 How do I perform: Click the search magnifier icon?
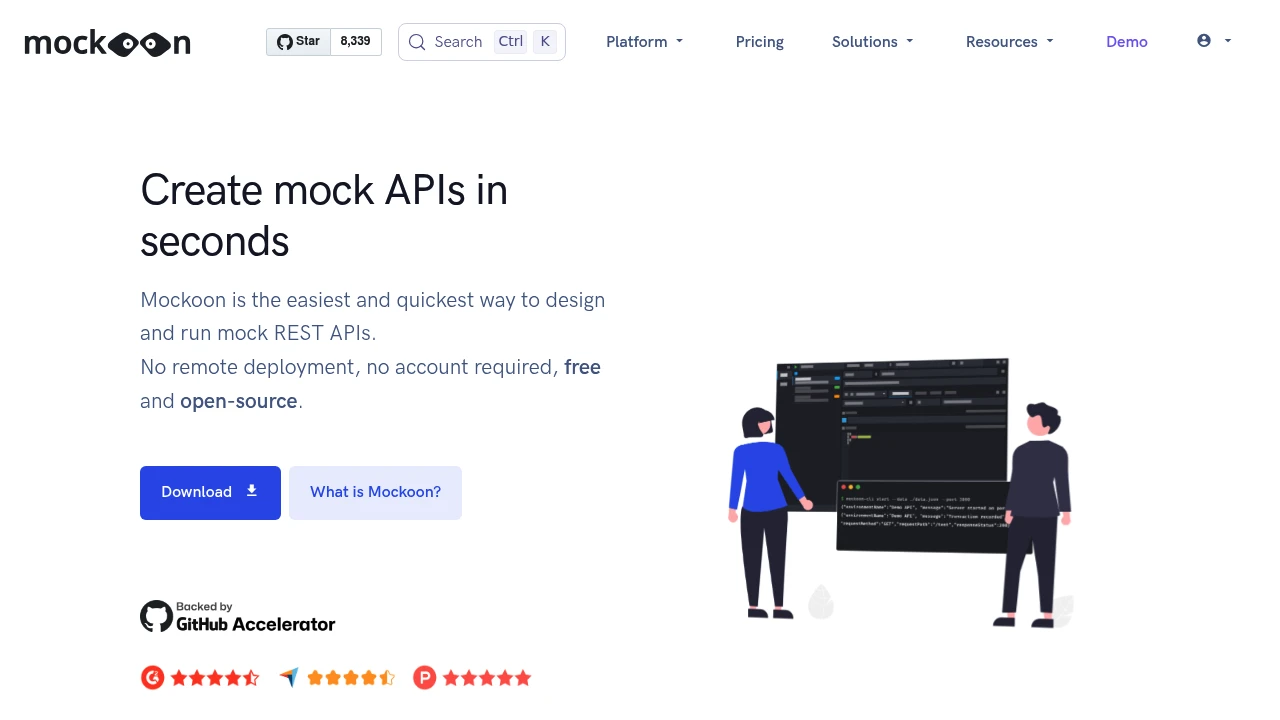pyautogui.click(x=417, y=42)
